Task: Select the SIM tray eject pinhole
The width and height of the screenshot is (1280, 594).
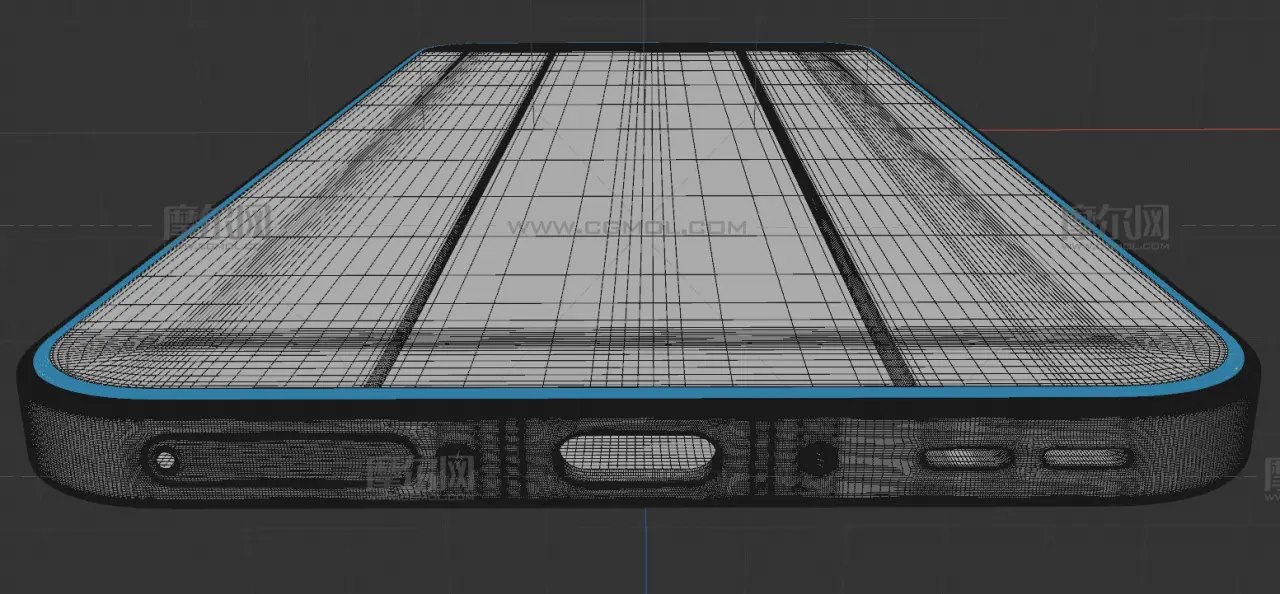Action: coord(164,461)
